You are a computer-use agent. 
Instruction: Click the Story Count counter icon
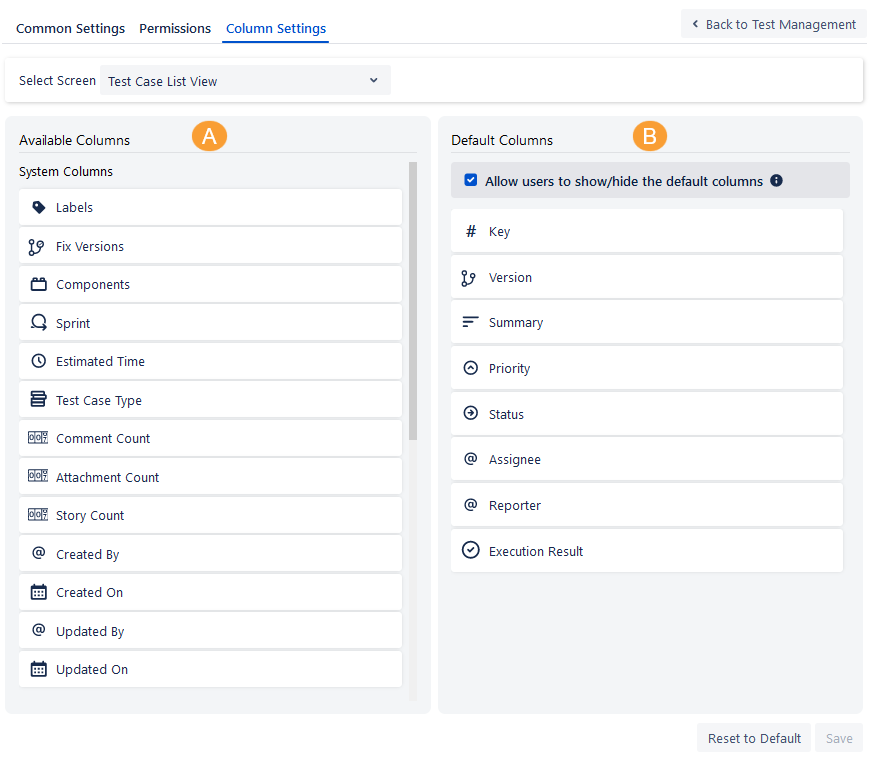[x=38, y=515]
